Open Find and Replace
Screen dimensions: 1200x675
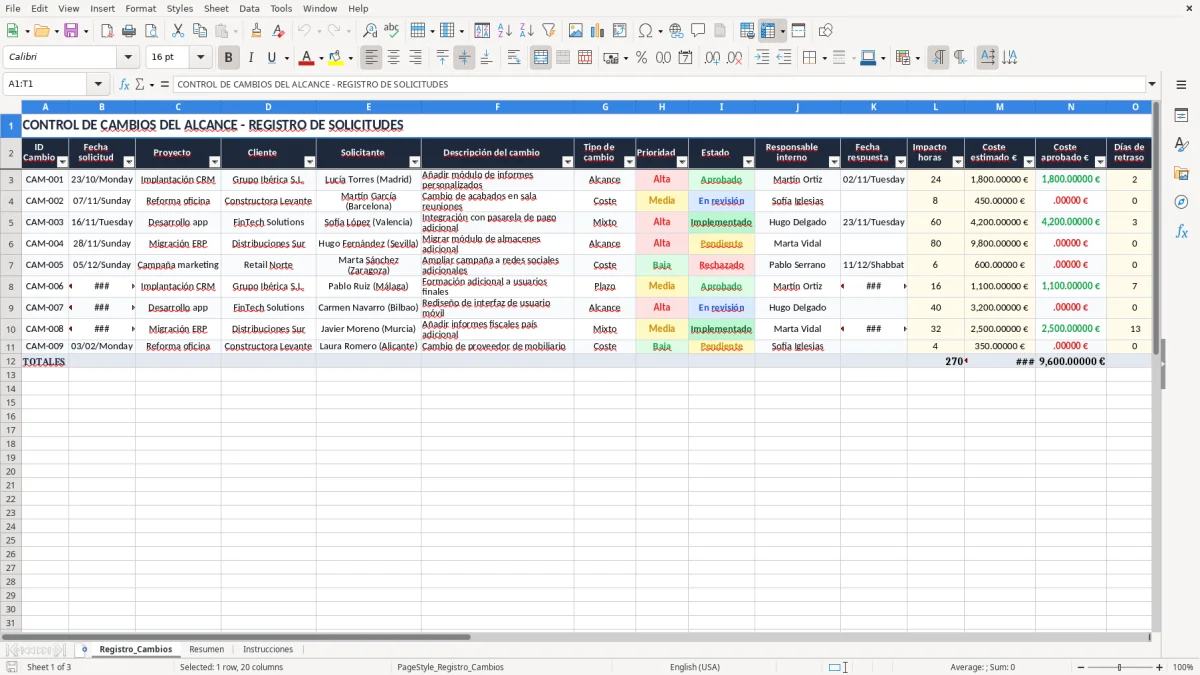click(370, 31)
